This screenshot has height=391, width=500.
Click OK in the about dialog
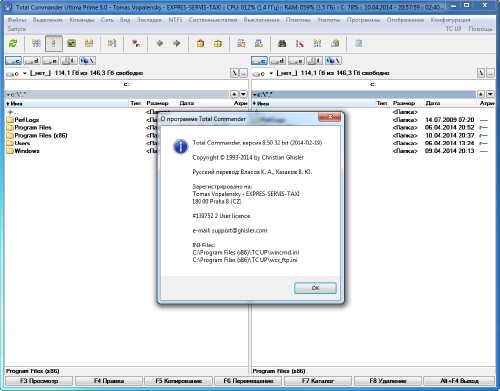tap(315, 288)
